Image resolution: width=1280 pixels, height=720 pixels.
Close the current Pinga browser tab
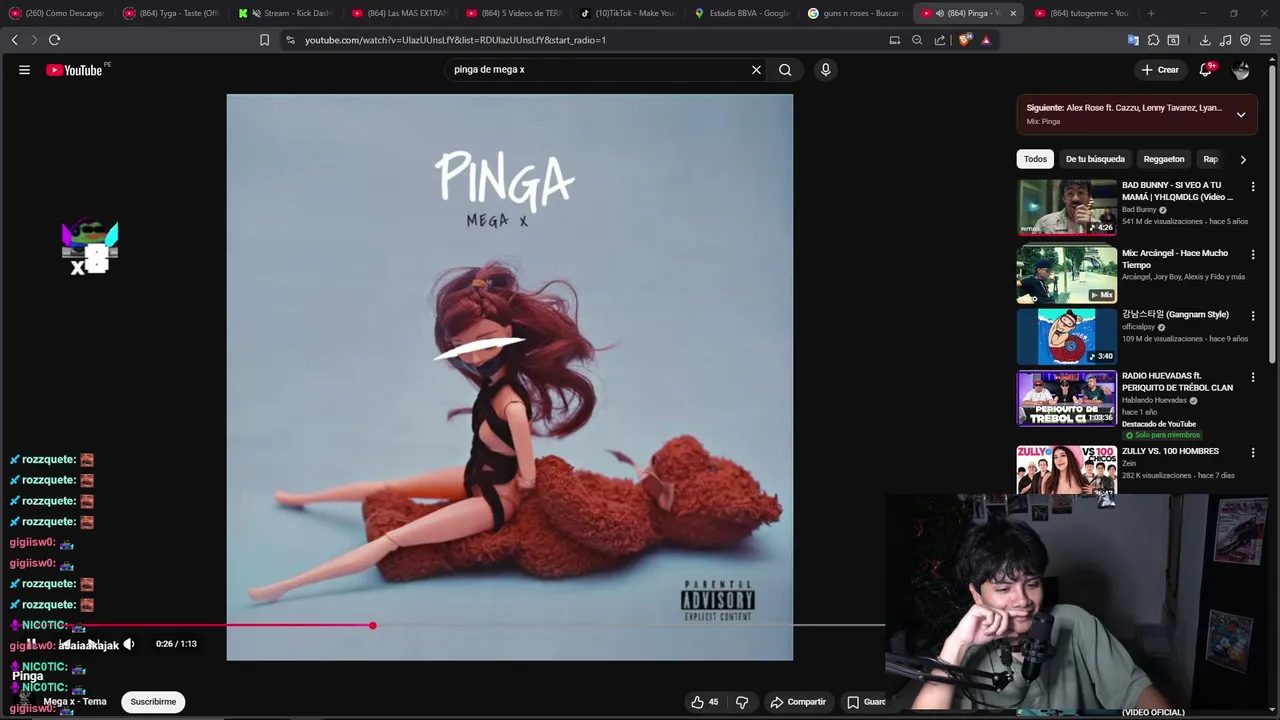[1013, 13]
